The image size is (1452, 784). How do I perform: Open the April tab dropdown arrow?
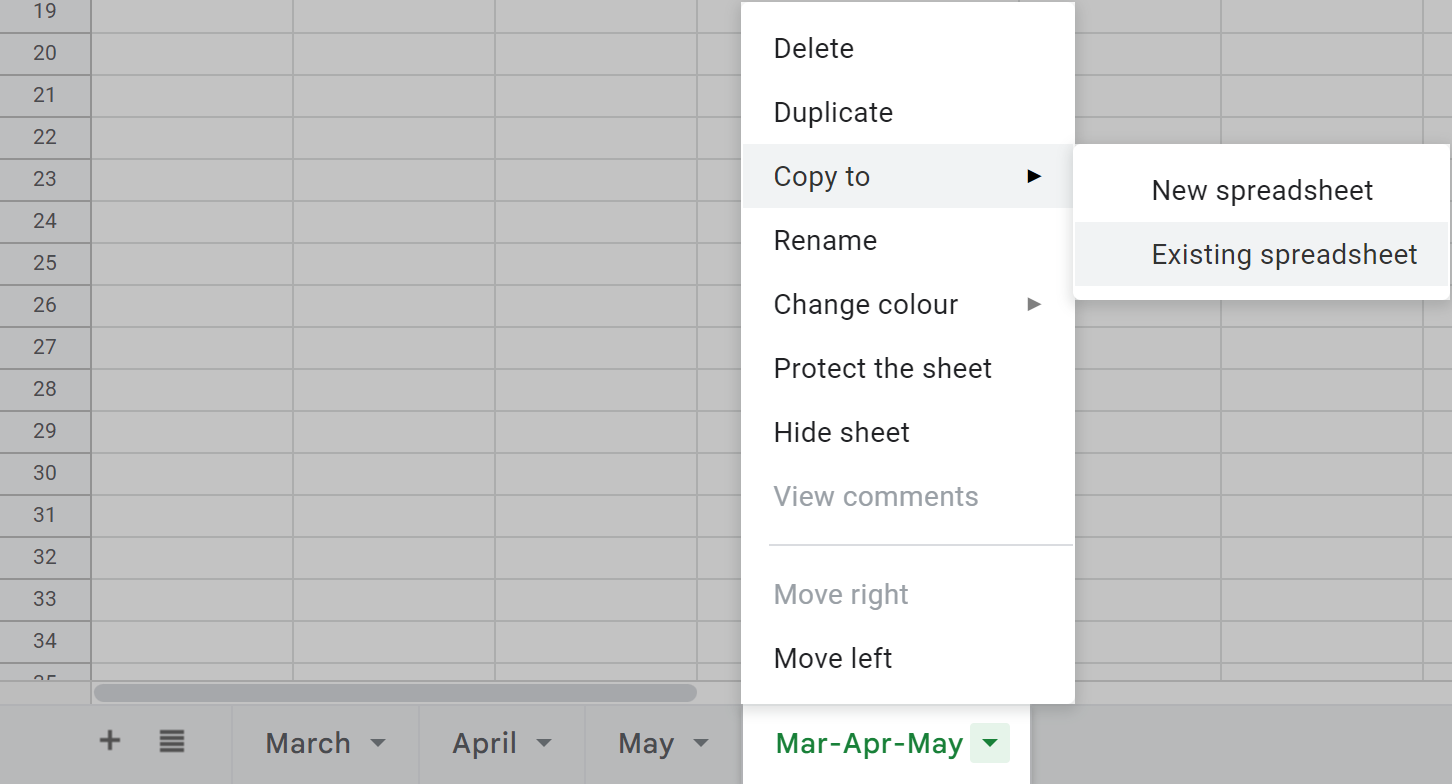coord(544,743)
